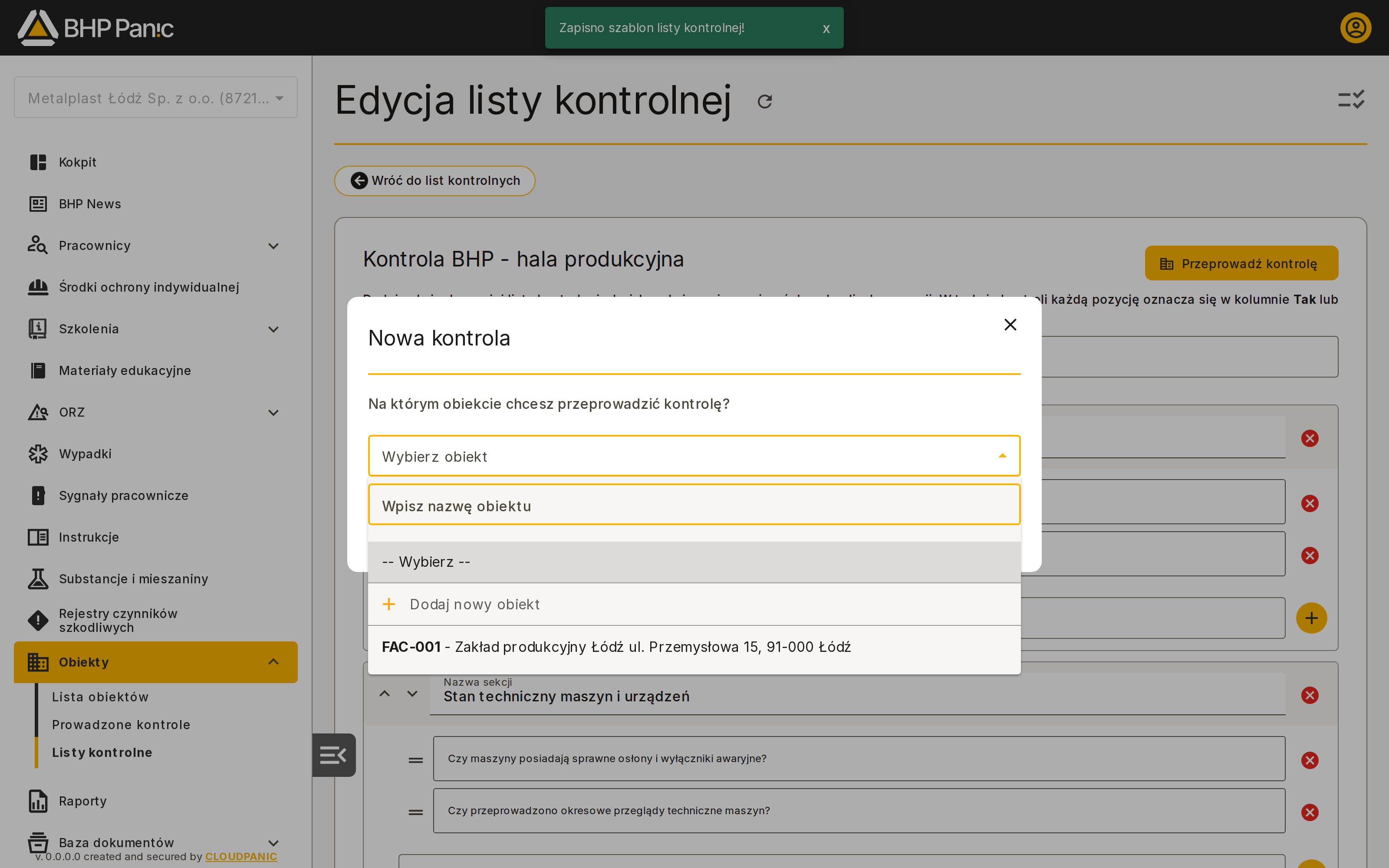Click the refresh icon beside the page title
The width and height of the screenshot is (1389, 868).
pyautogui.click(x=764, y=102)
